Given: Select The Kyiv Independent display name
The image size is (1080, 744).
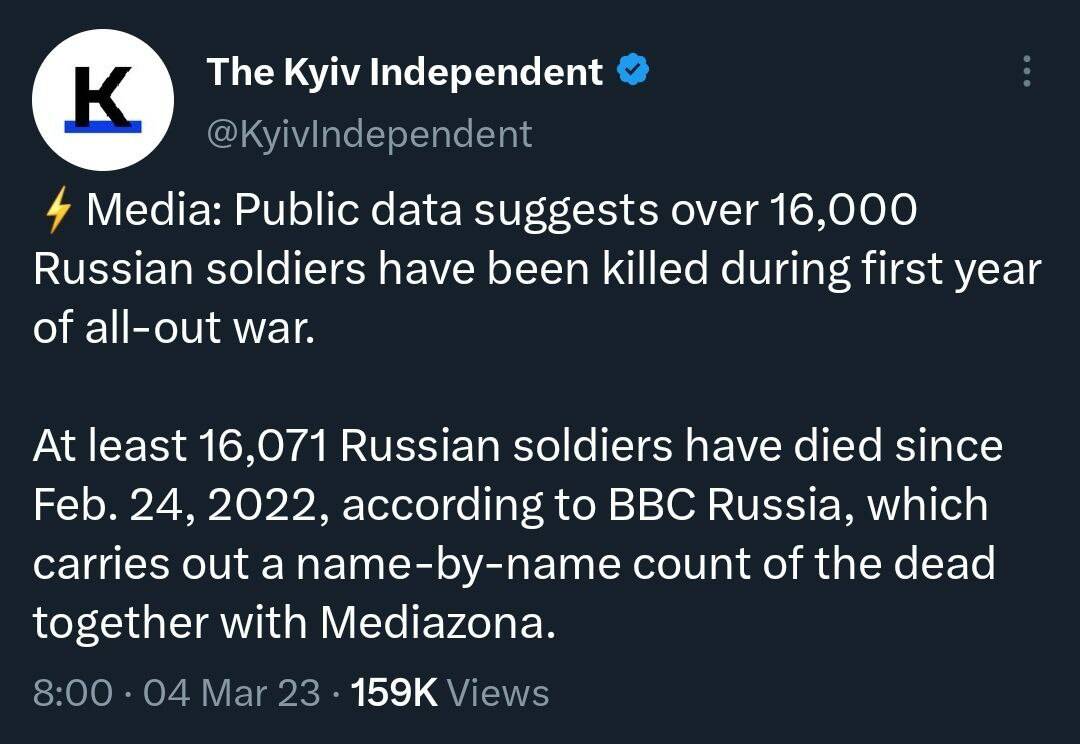Looking at the screenshot, I should click(405, 72).
